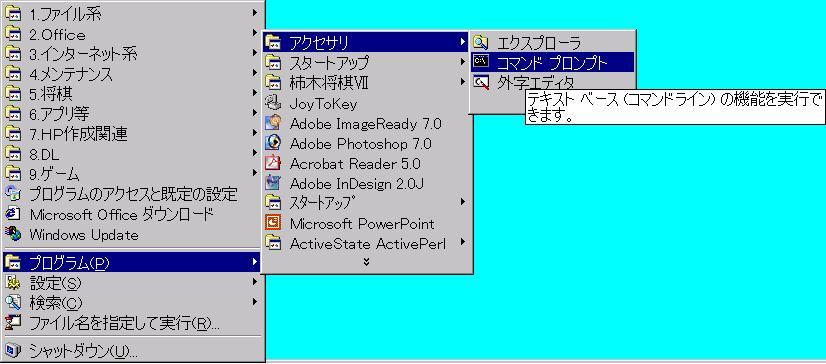826x364 pixels.
Task: Click the Adobe InDesign 2.0J icon
Action: 273,183
